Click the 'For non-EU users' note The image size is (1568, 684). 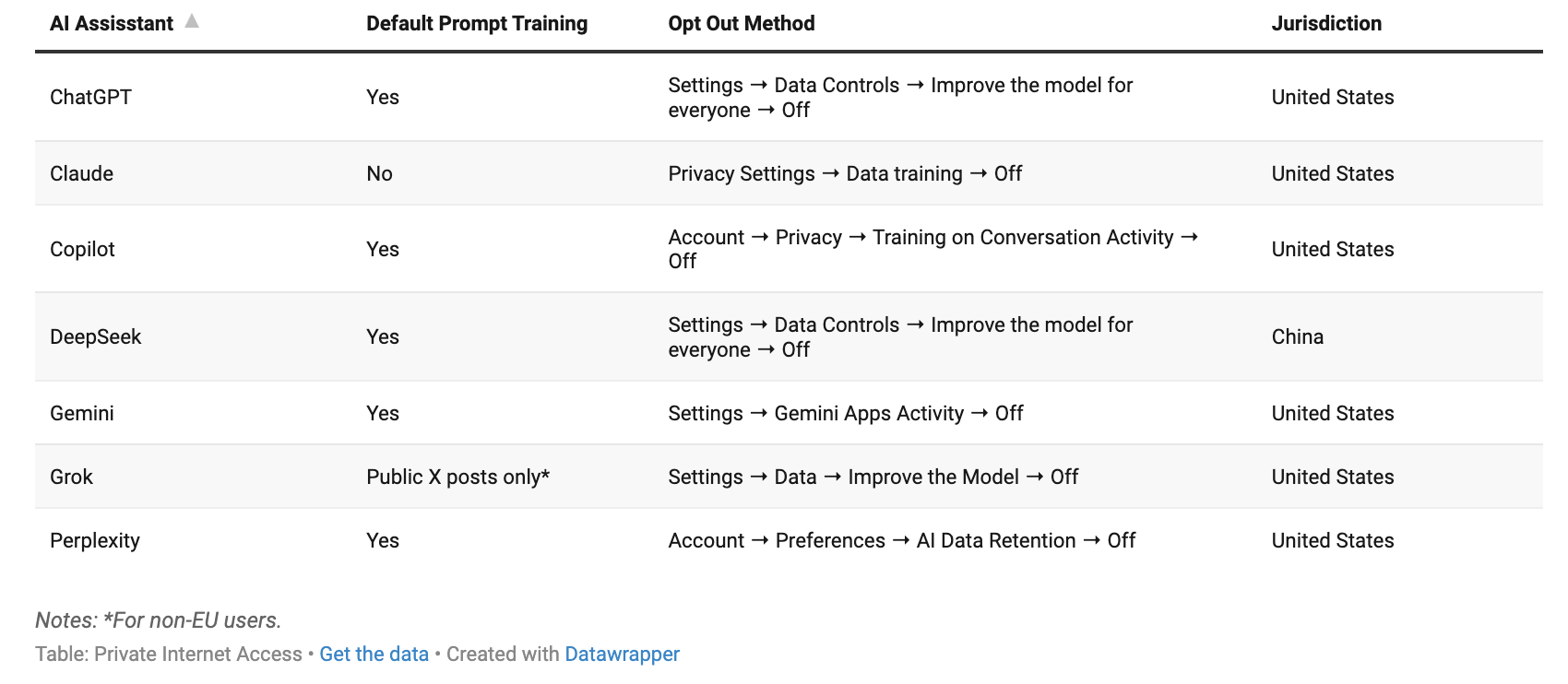point(159,620)
